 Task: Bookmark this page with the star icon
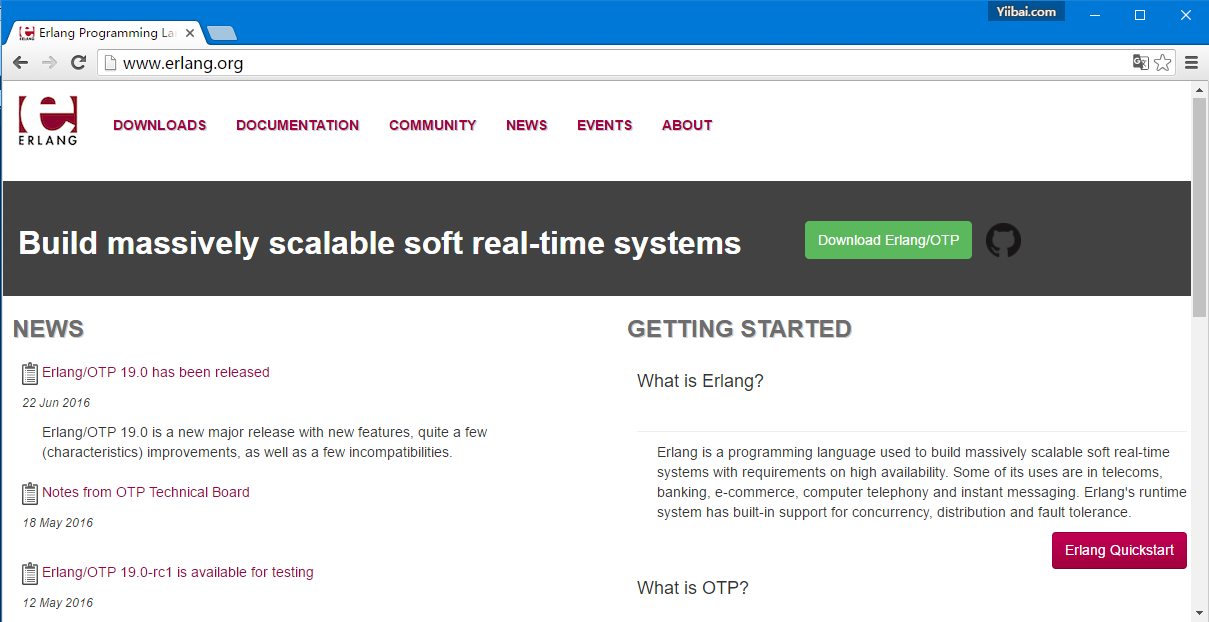[x=1162, y=63]
